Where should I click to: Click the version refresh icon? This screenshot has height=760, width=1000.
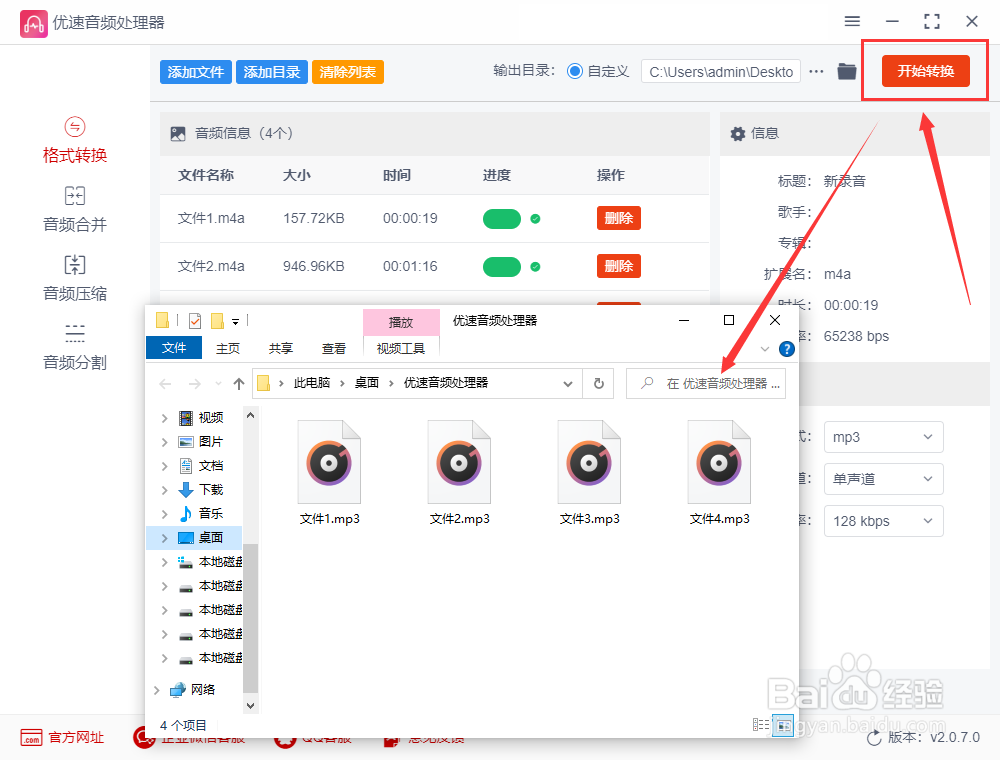pyautogui.click(x=874, y=738)
